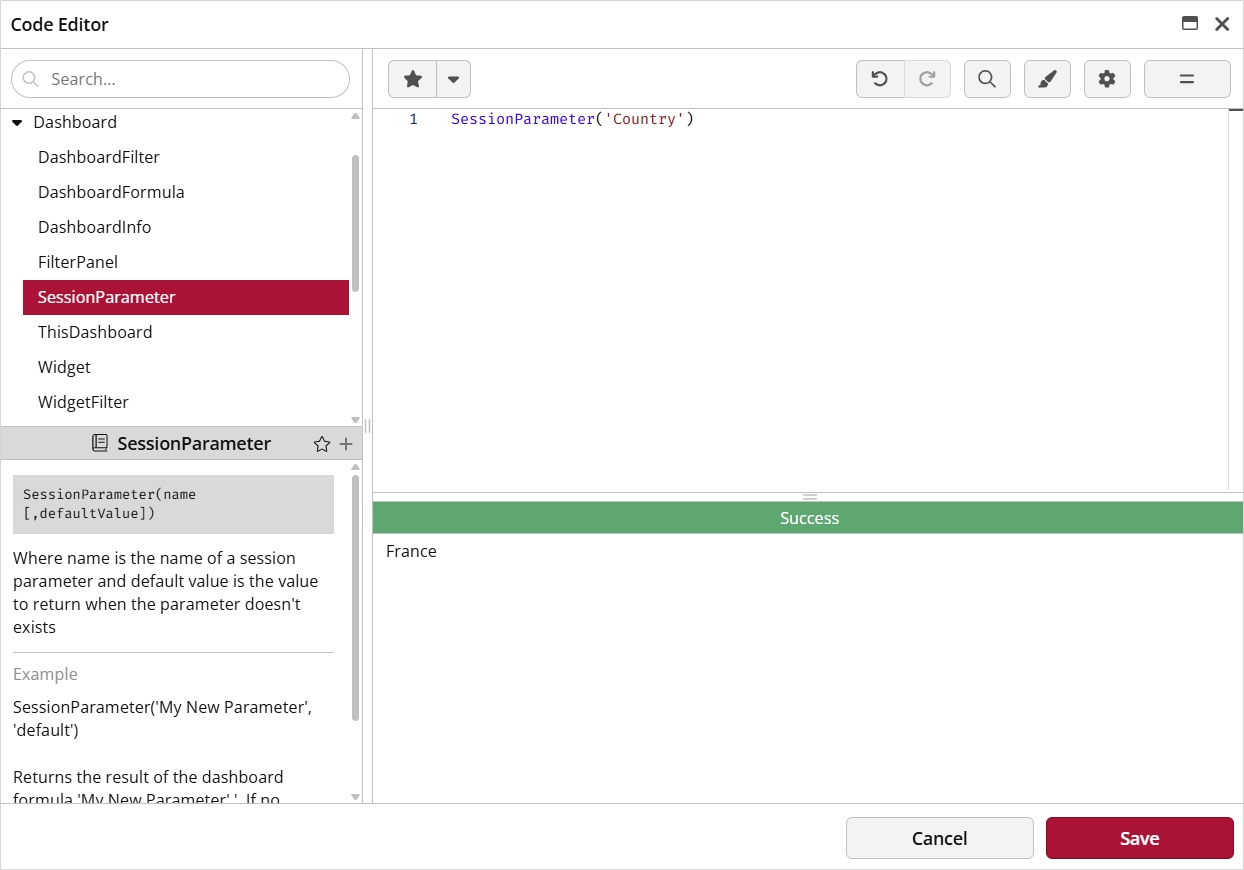Click the redo icon
The image size is (1244, 870).
(x=927, y=79)
